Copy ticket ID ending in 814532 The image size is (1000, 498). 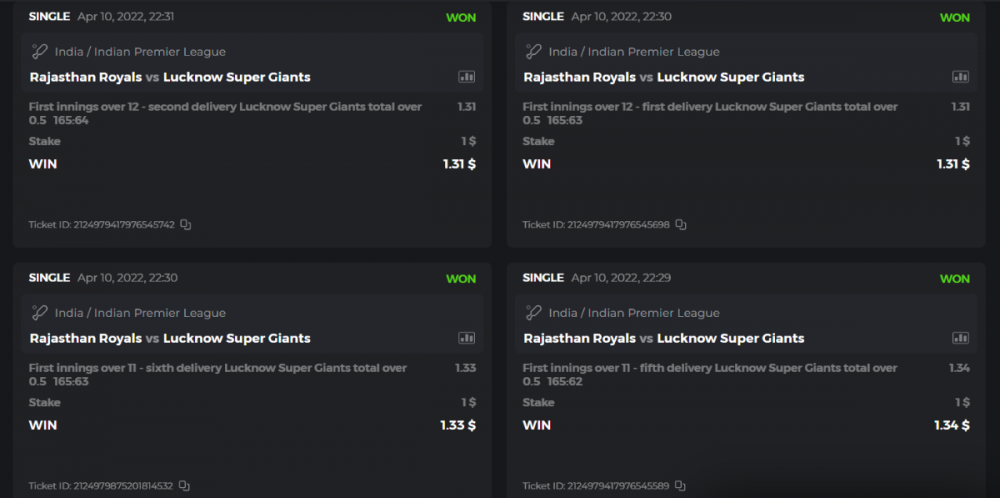point(184,486)
